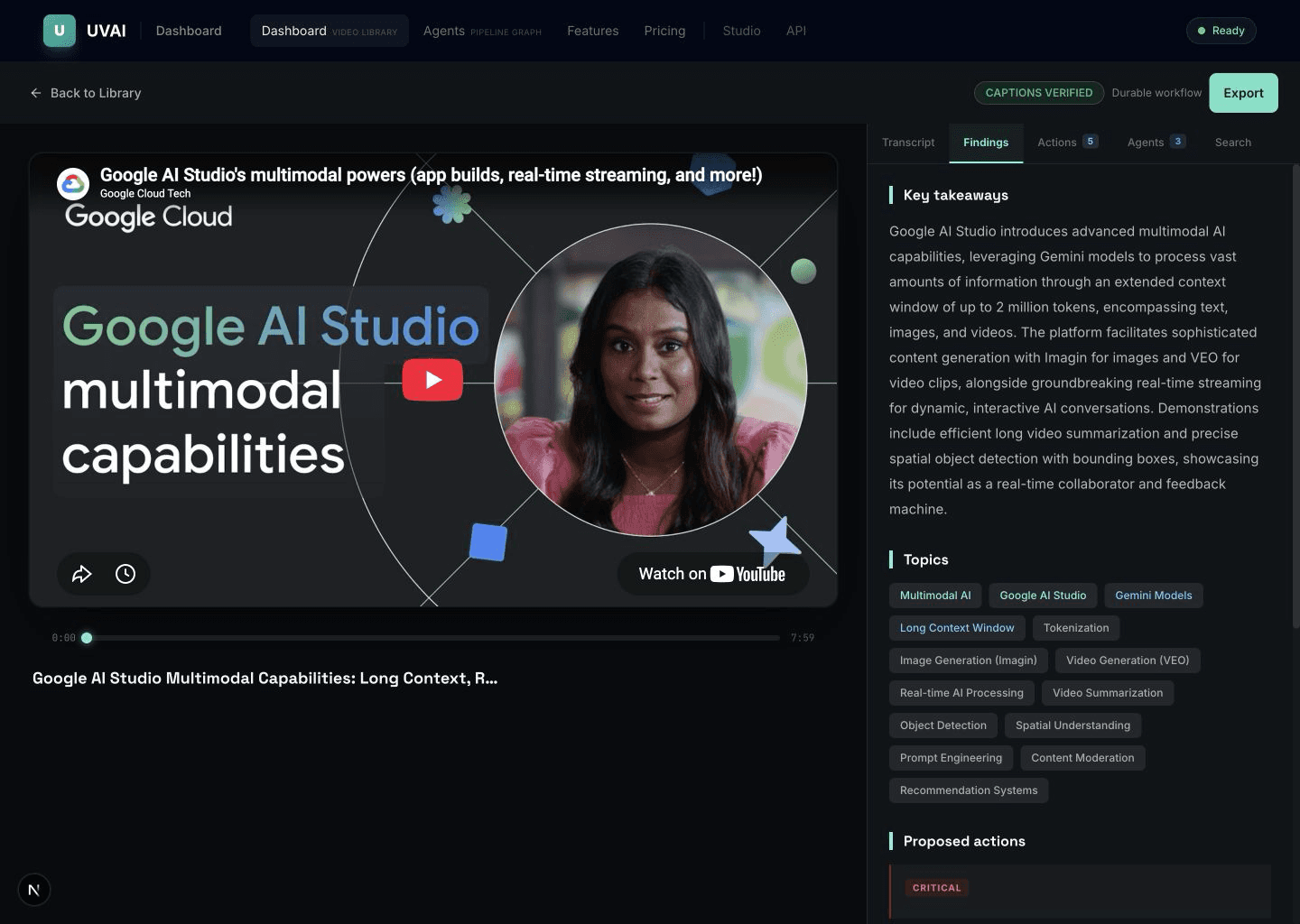Viewport: 1300px width, 924px height.
Task: Open the API nav link
Action: (796, 31)
